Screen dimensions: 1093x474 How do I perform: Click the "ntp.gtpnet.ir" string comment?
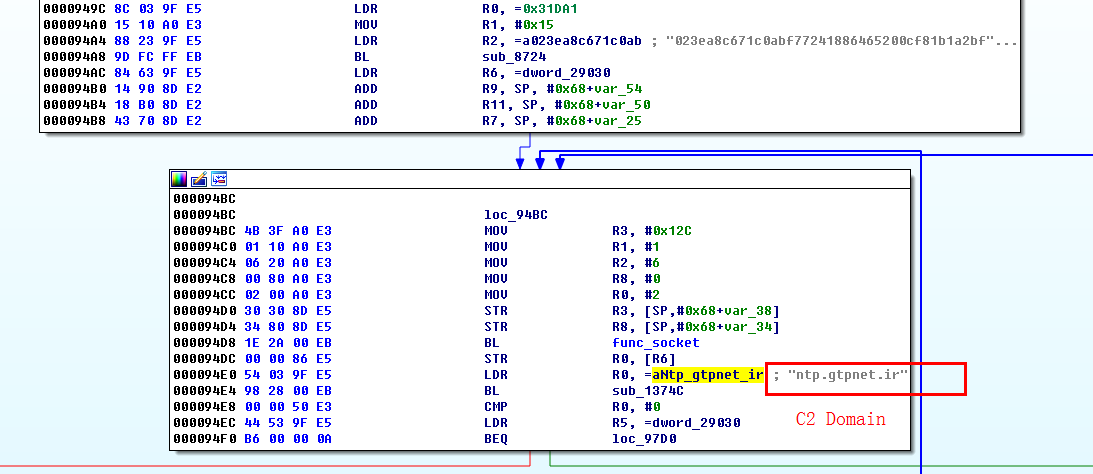pos(847,375)
